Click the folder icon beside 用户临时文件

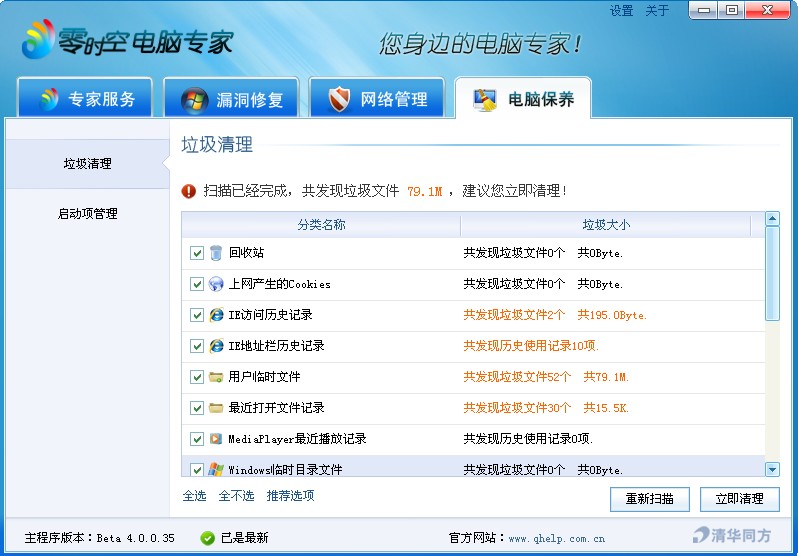[216, 377]
